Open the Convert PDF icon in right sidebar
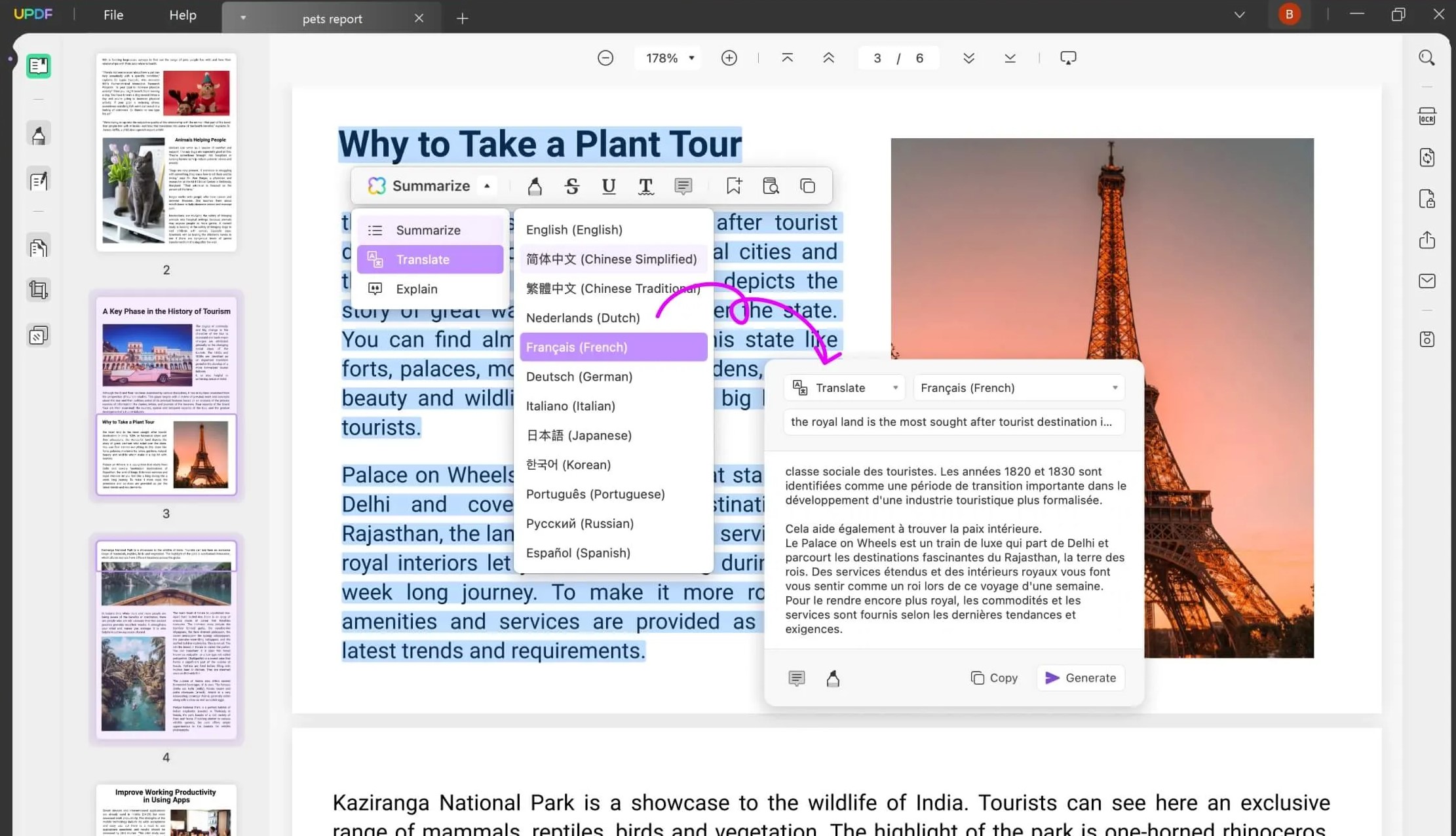 point(1427,157)
